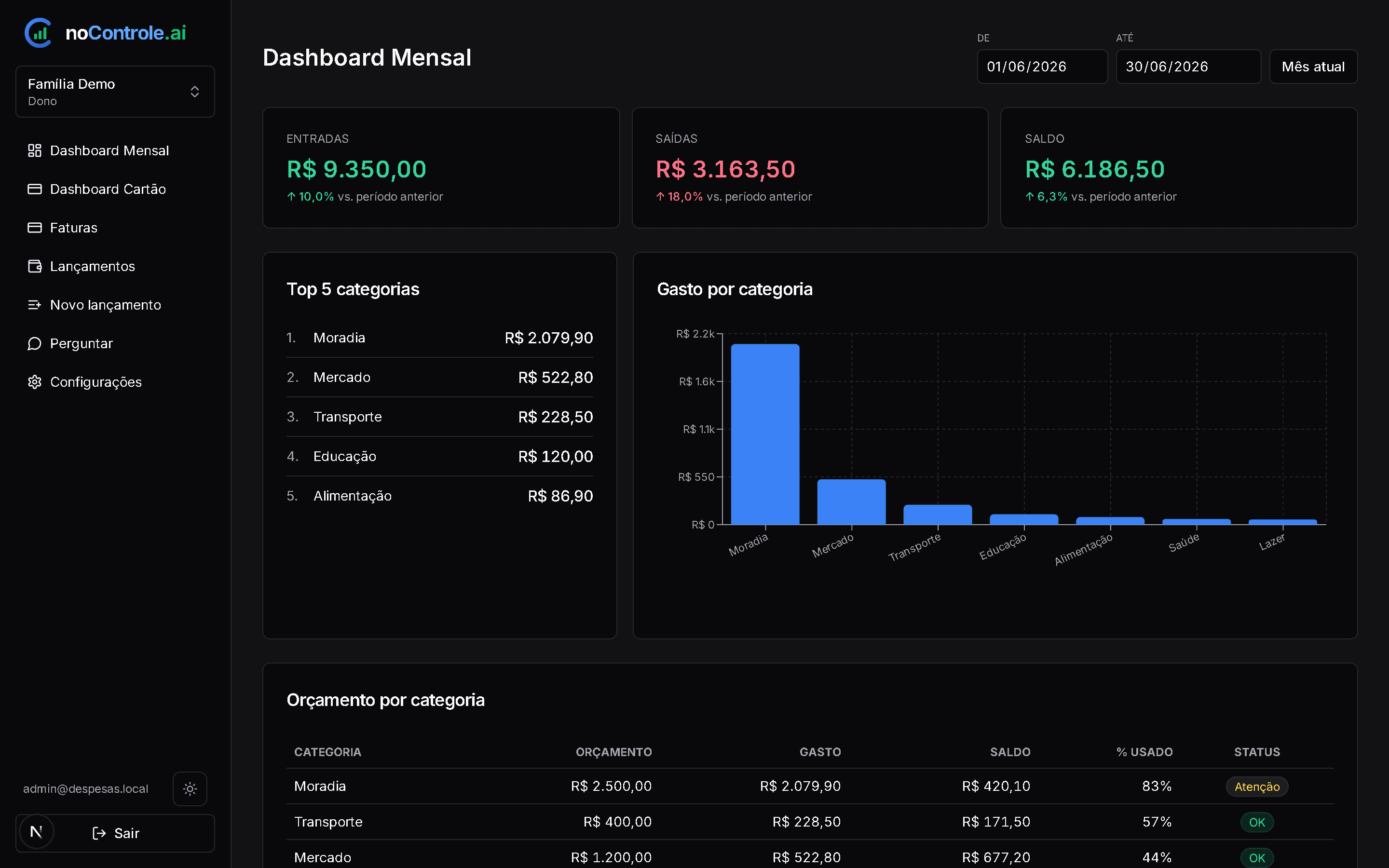Click the Novo lançamento list-plus icon
This screenshot has height=868, width=1389.
tap(34, 304)
